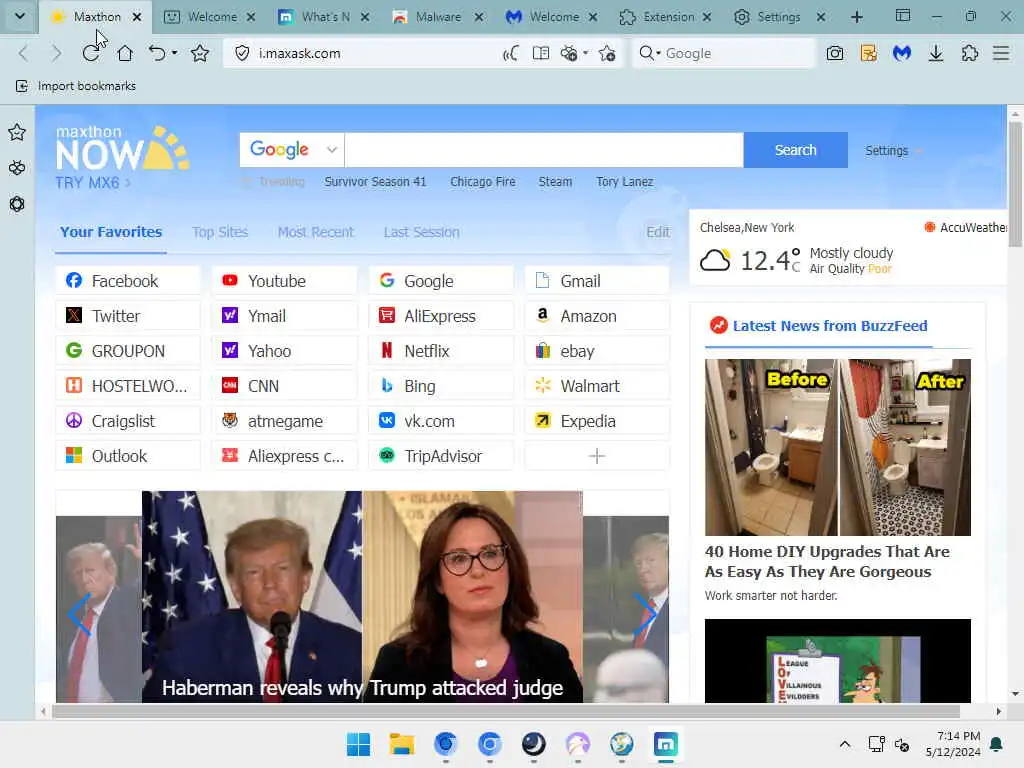The height and width of the screenshot is (768, 1024).
Task: Click the vertical page scrollbar thumb
Action: pyautogui.click(x=1014, y=184)
